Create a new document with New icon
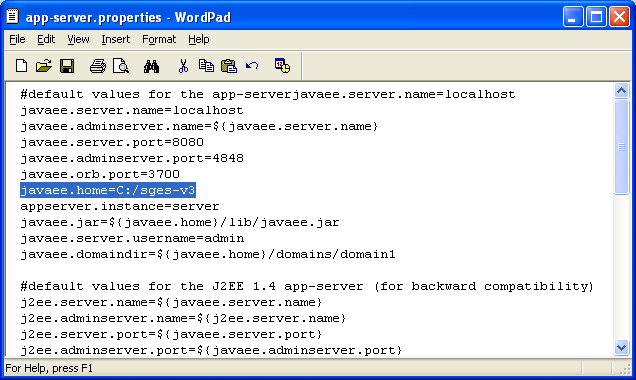Image resolution: width=636 pixels, height=380 pixels. point(21,66)
